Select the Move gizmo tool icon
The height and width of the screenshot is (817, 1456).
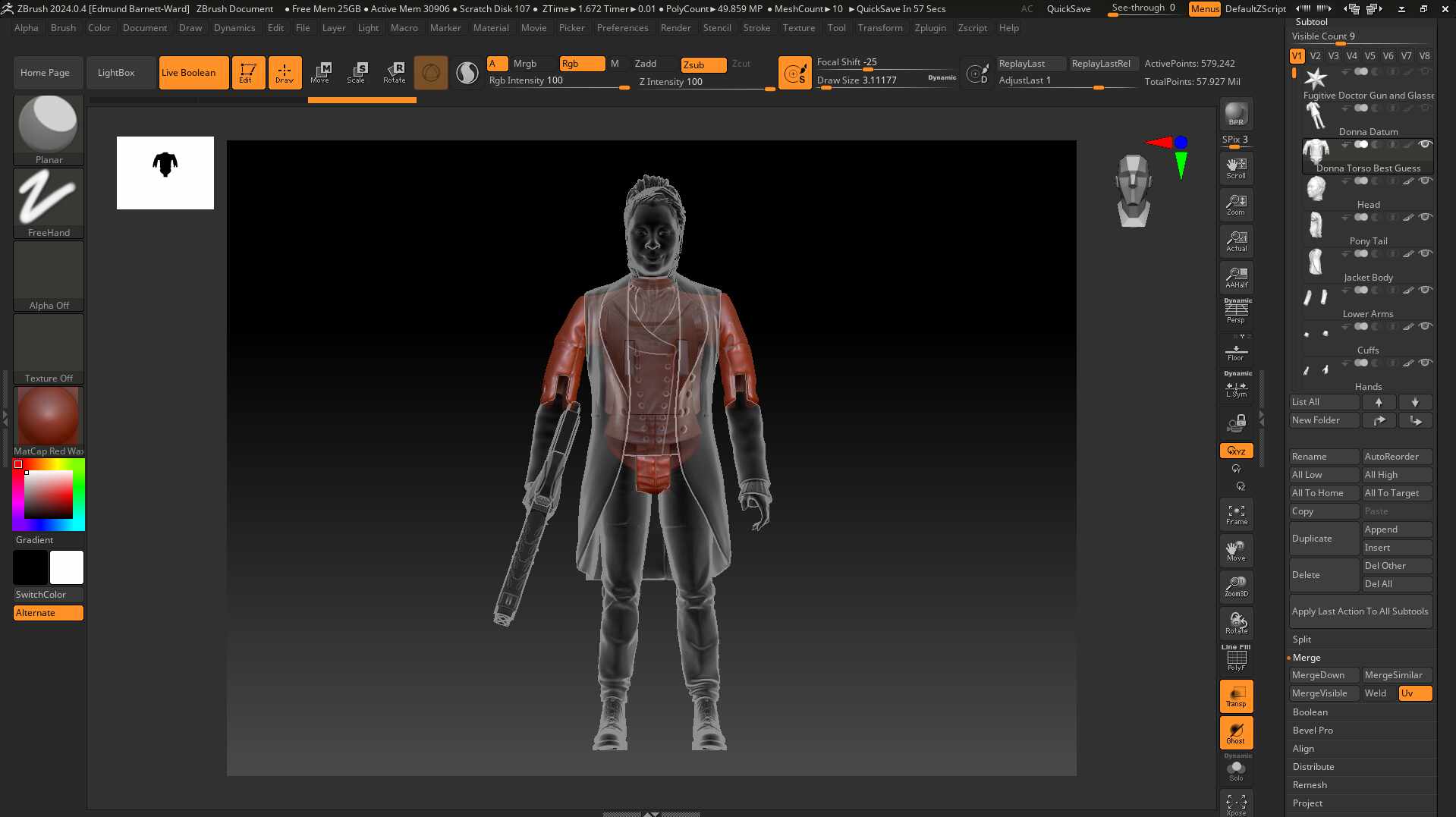[320, 73]
